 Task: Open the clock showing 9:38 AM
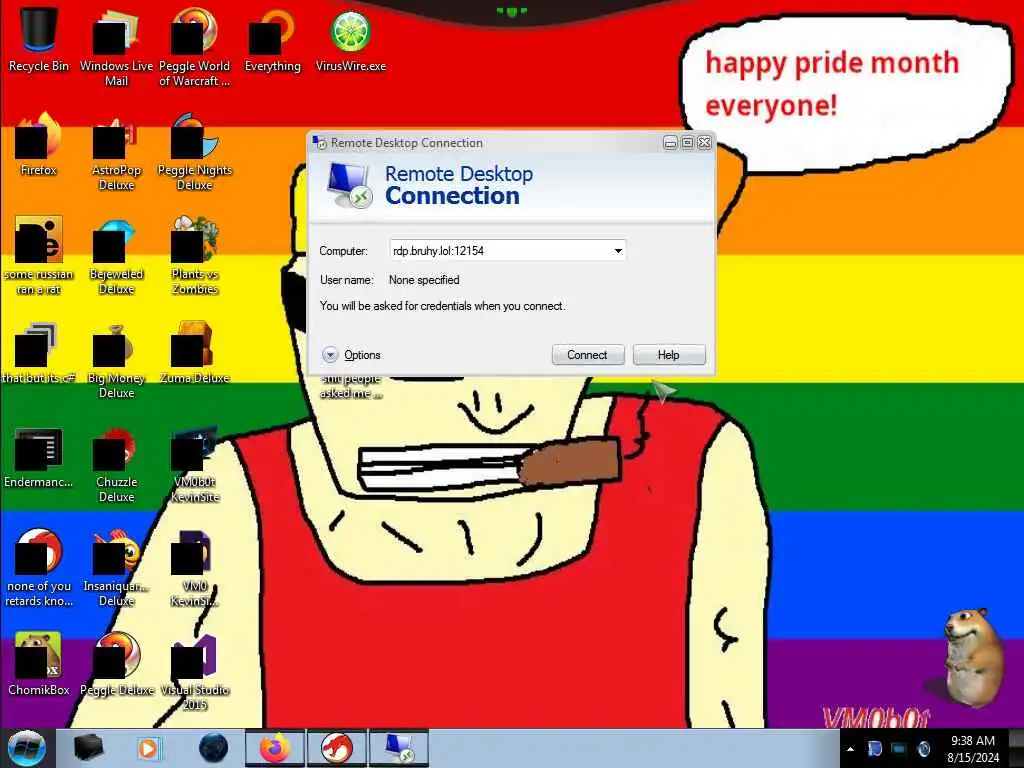click(x=973, y=749)
